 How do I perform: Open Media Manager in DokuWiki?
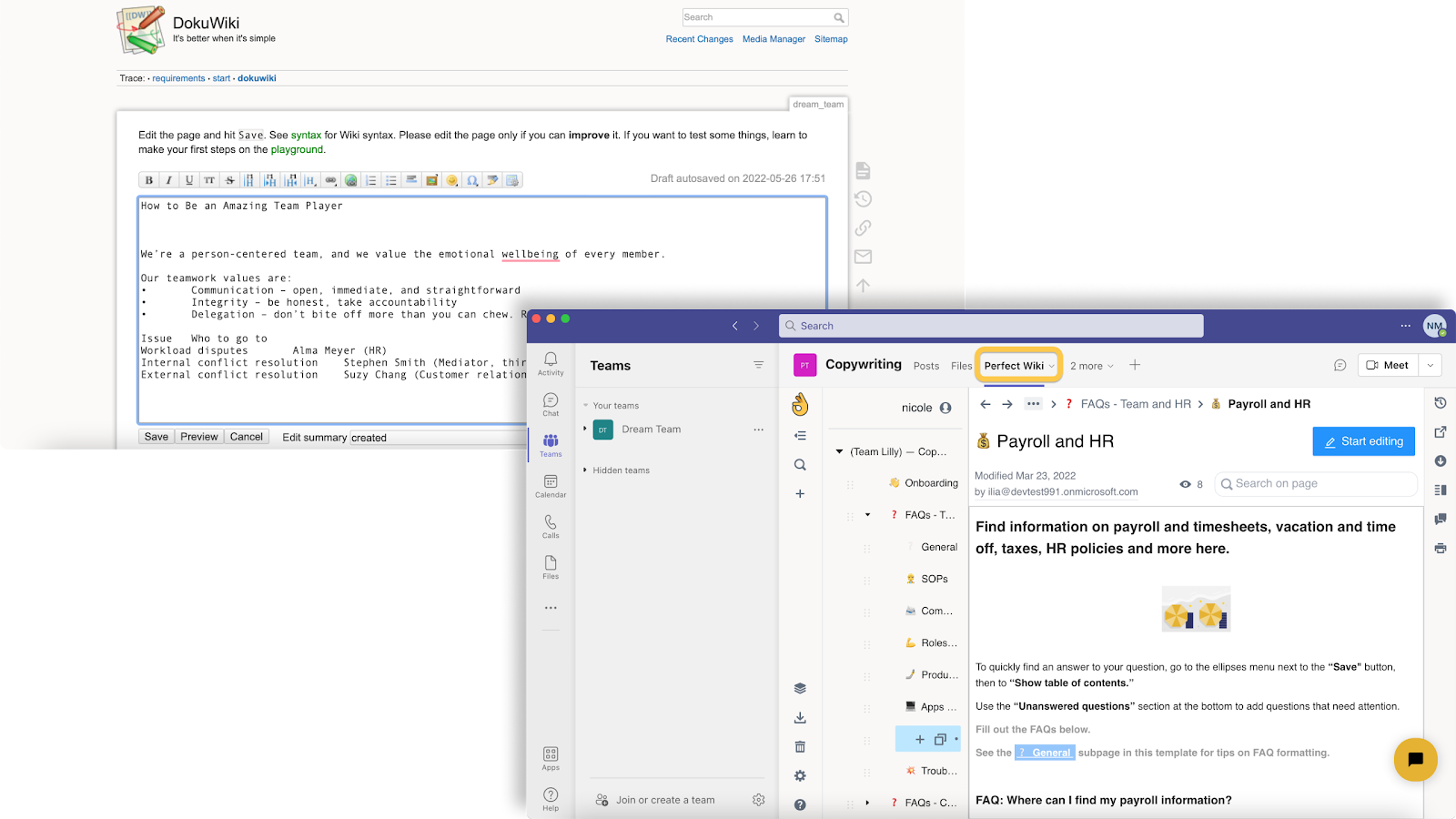(773, 39)
